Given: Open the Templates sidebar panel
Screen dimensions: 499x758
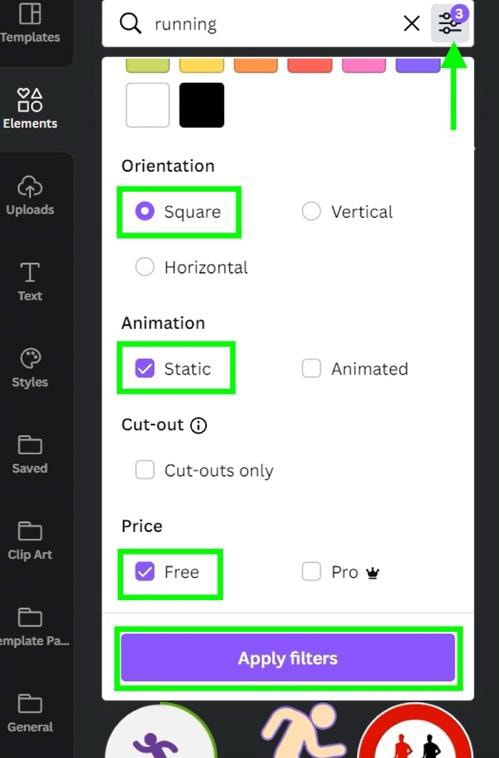Looking at the screenshot, I should tap(30, 23).
